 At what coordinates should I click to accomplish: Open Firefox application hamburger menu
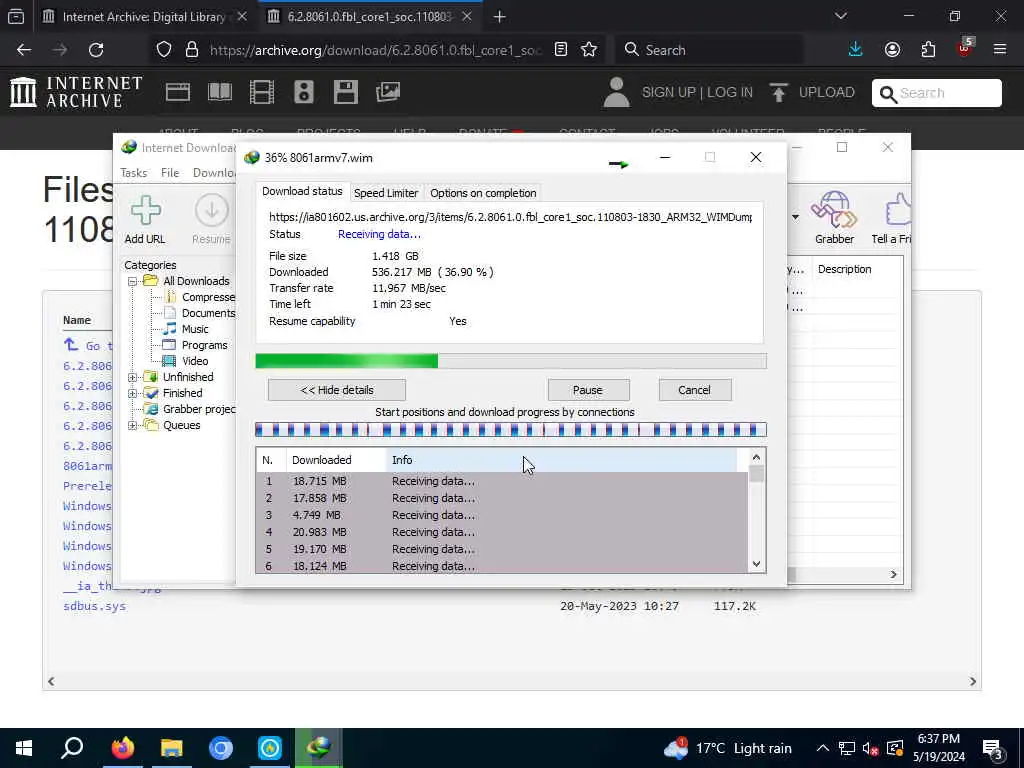click(x=1000, y=50)
